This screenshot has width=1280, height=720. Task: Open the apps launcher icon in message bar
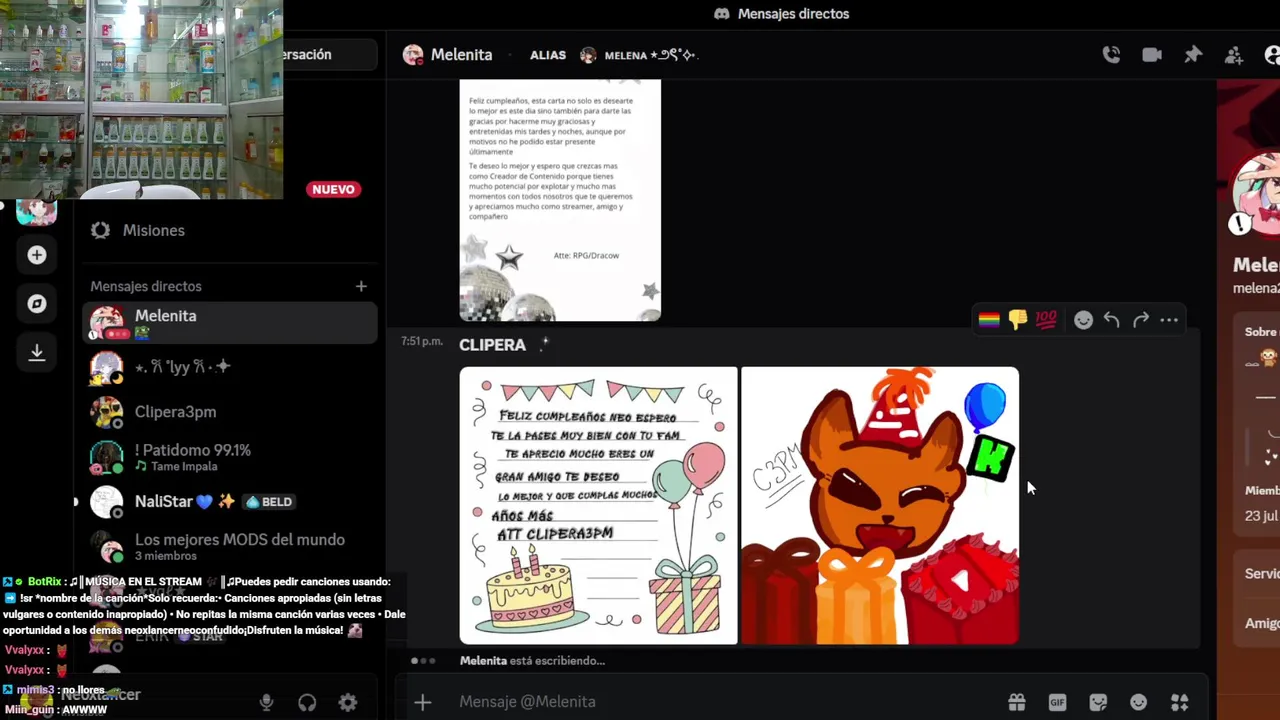pos(1180,702)
